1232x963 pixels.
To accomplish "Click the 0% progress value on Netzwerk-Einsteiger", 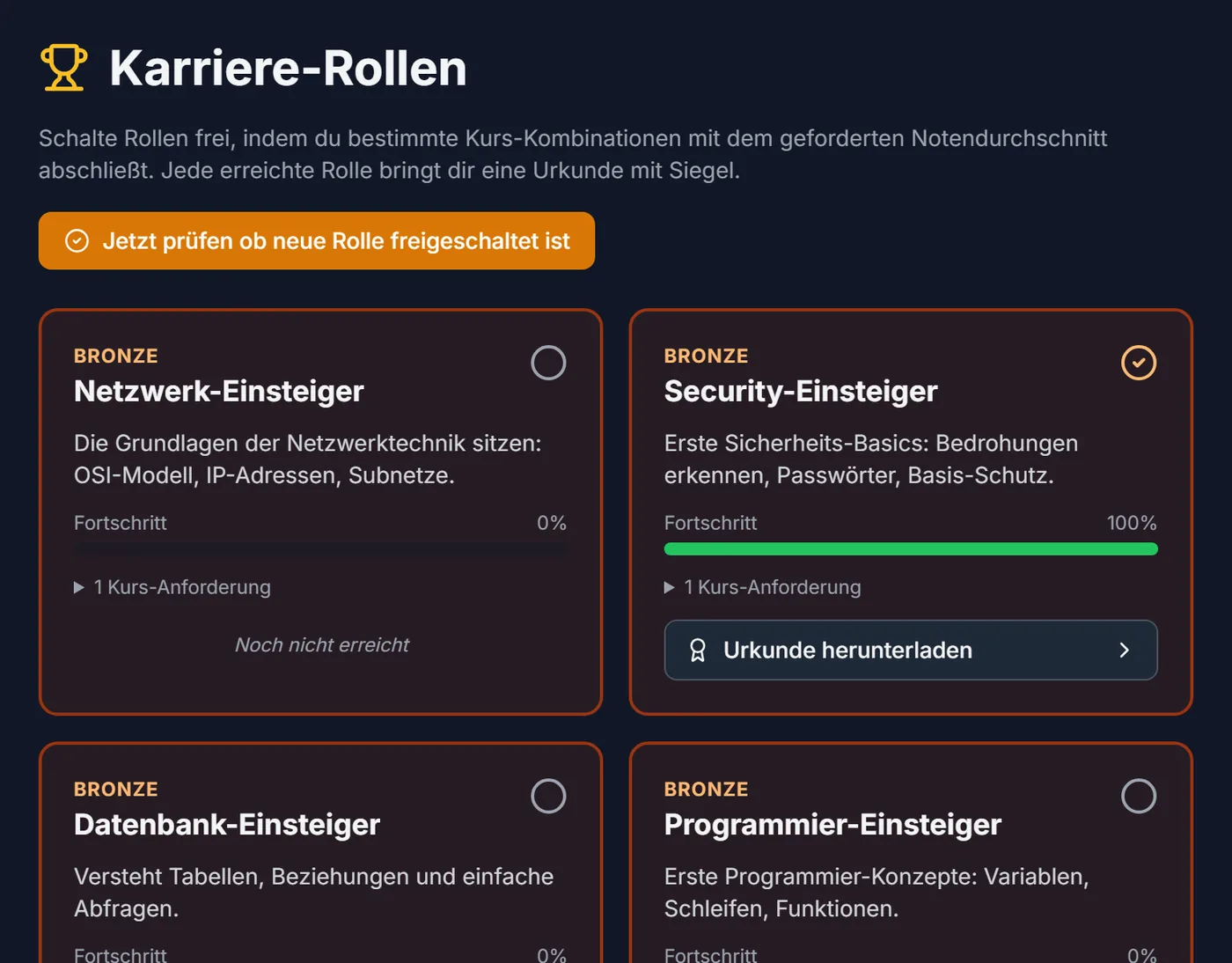I will coord(552,523).
